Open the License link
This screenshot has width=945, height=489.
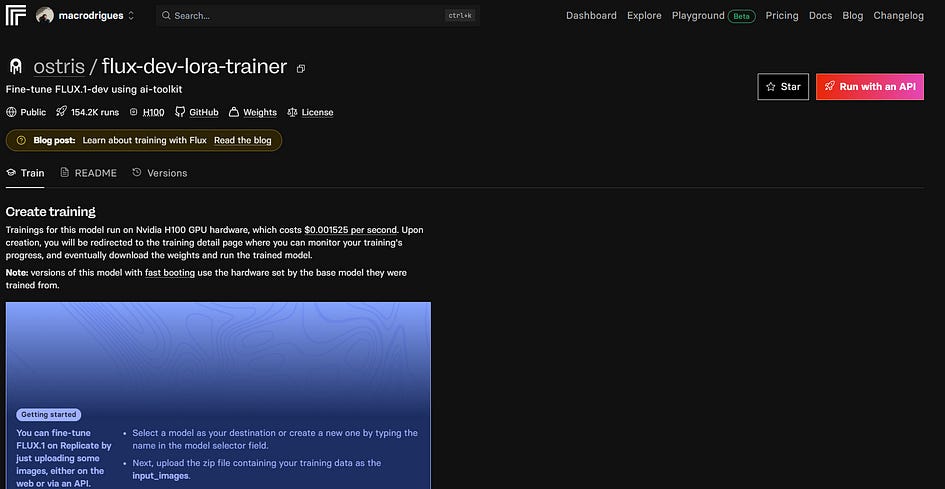coord(318,112)
